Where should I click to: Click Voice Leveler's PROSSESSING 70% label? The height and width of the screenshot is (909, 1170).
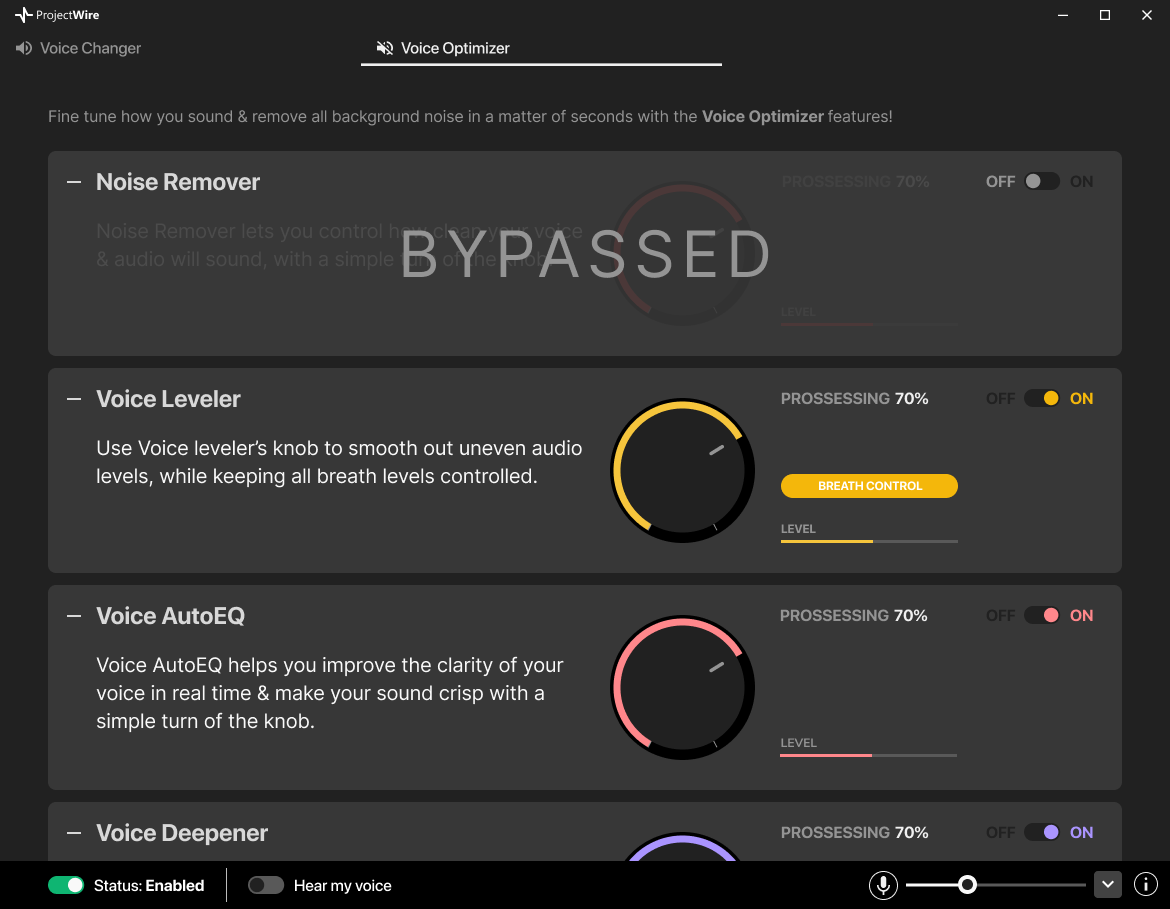[x=854, y=399]
